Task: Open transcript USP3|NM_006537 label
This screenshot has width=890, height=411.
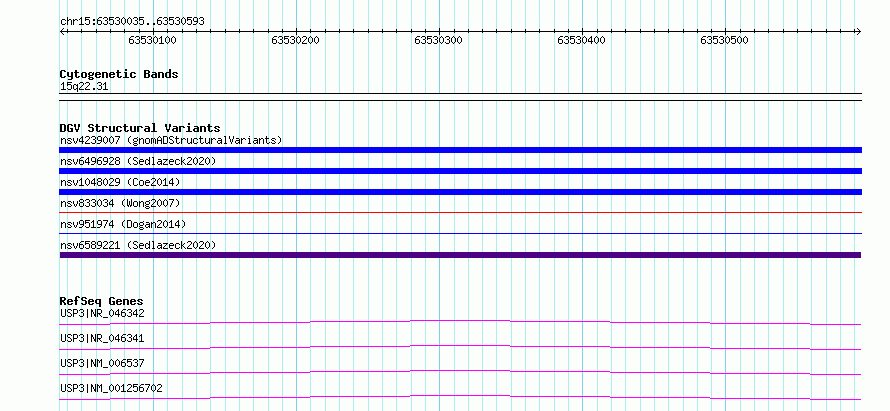Action: click(102, 363)
